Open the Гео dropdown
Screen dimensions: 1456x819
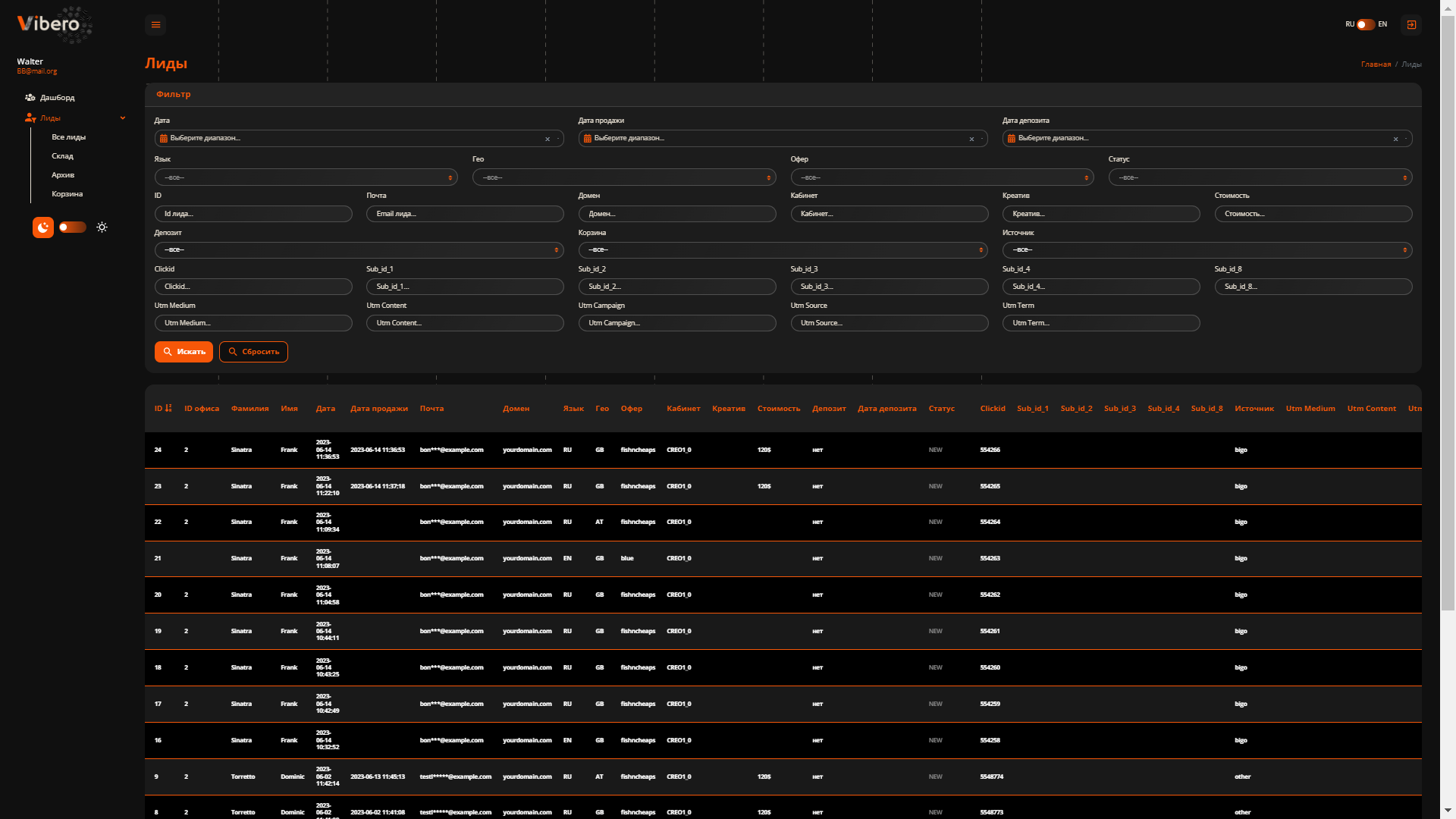pyautogui.click(x=624, y=177)
